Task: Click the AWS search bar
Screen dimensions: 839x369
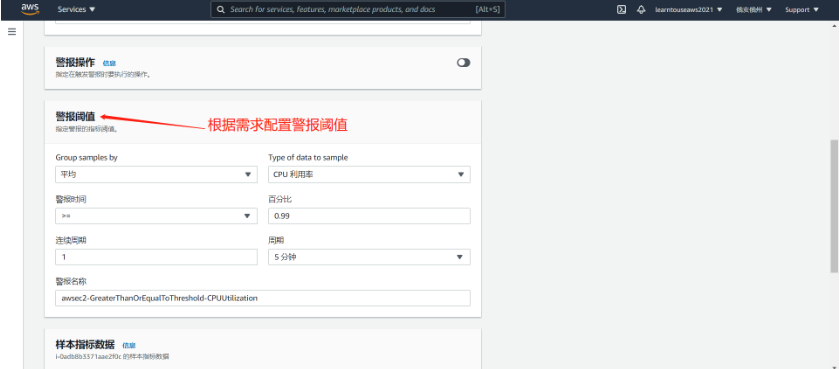Action: coord(358,10)
